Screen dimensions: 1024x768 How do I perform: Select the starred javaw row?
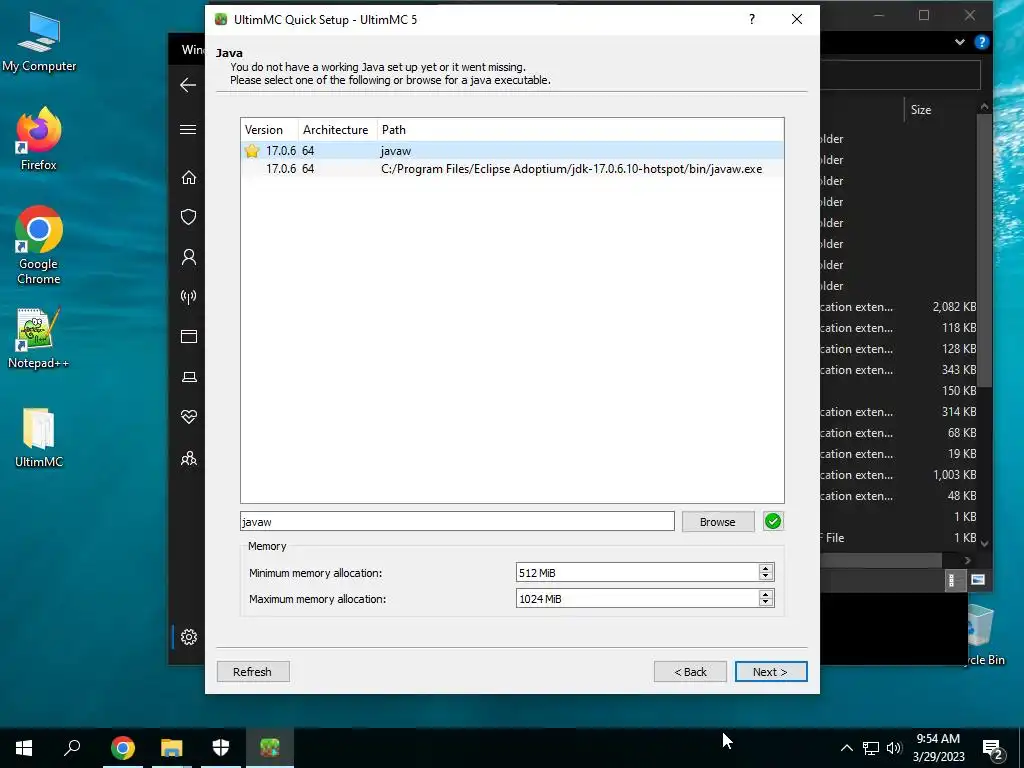pyautogui.click(x=512, y=150)
